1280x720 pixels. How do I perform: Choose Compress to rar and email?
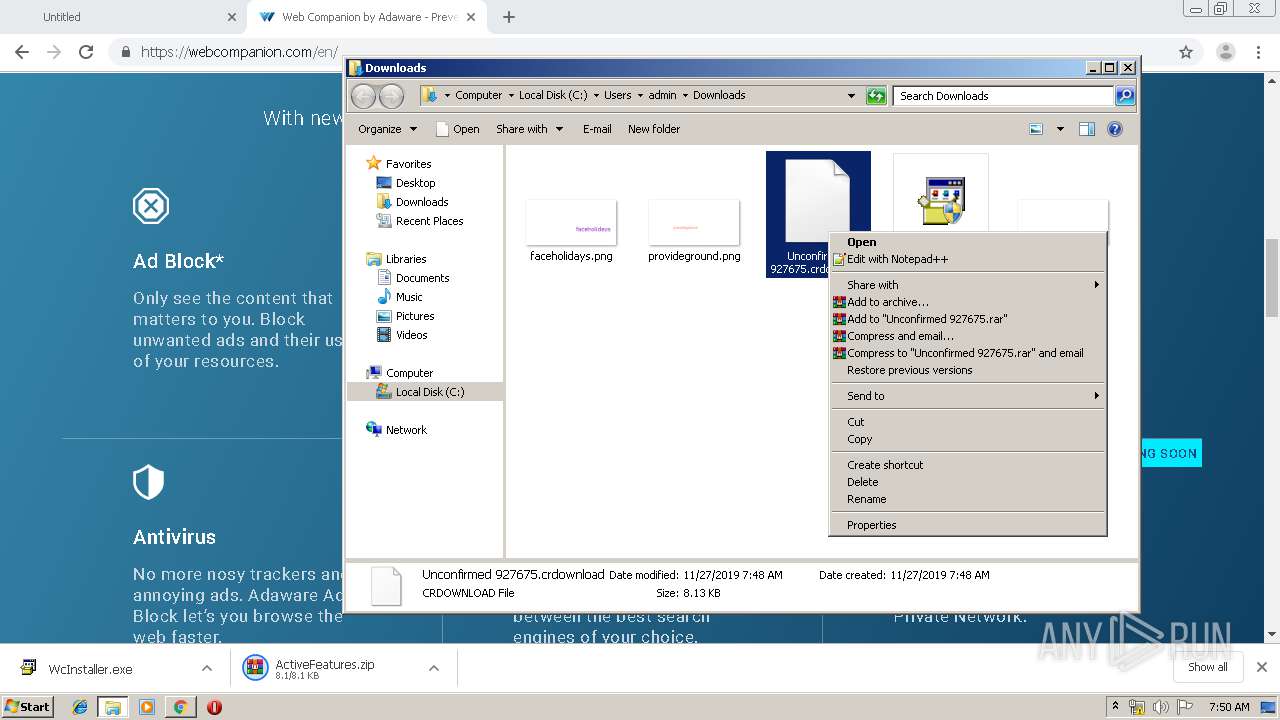click(x=968, y=353)
